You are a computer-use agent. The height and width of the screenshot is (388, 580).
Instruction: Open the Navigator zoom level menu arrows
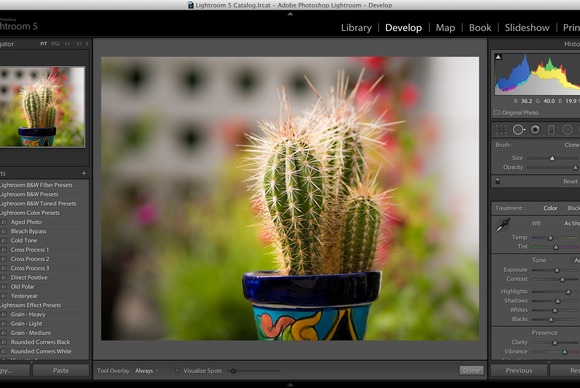tap(87, 44)
